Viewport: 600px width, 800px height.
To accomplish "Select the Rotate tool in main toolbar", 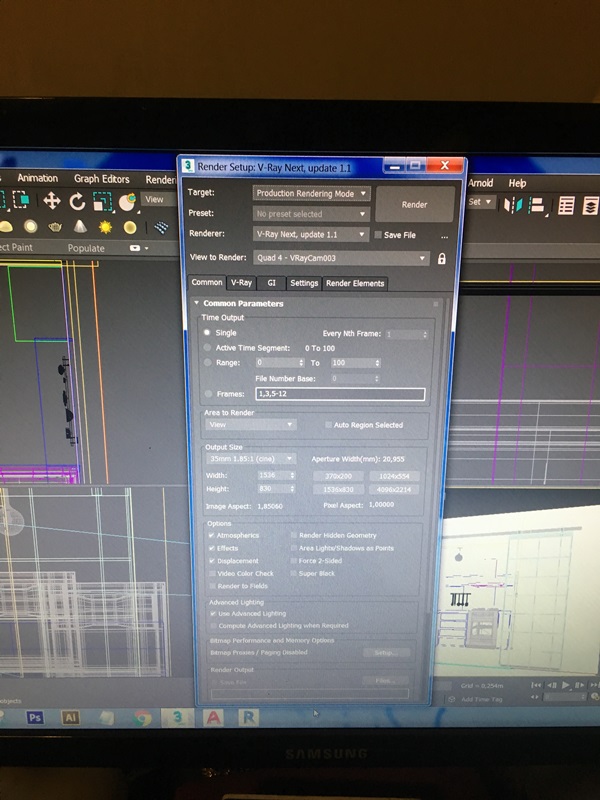I will (77, 202).
